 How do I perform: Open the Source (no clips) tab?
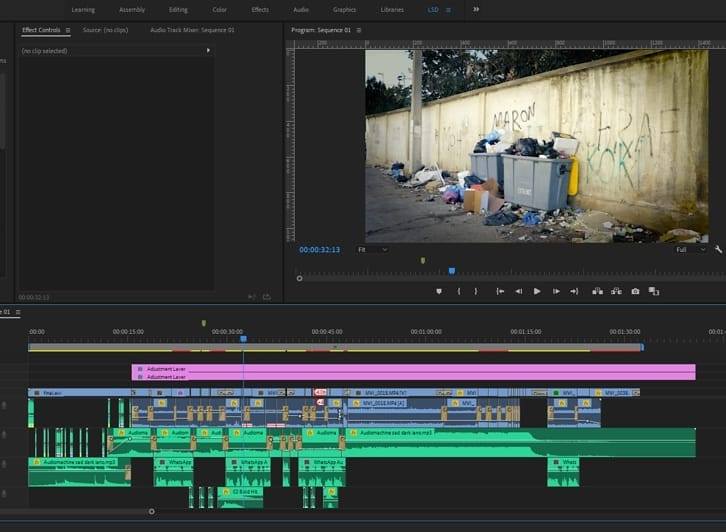pos(105,30)
